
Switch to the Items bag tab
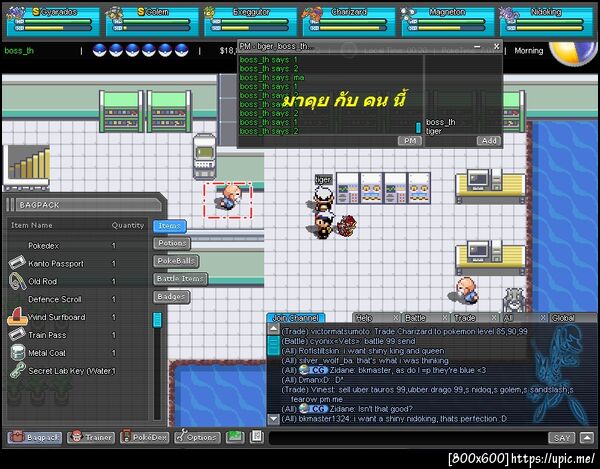[x=170, y=226]
